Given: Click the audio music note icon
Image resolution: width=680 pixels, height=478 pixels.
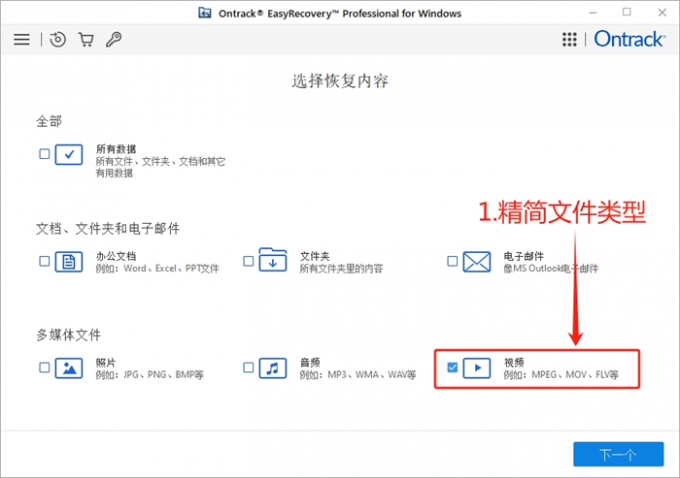Looking at the screenshot, I should click(273, 368).
